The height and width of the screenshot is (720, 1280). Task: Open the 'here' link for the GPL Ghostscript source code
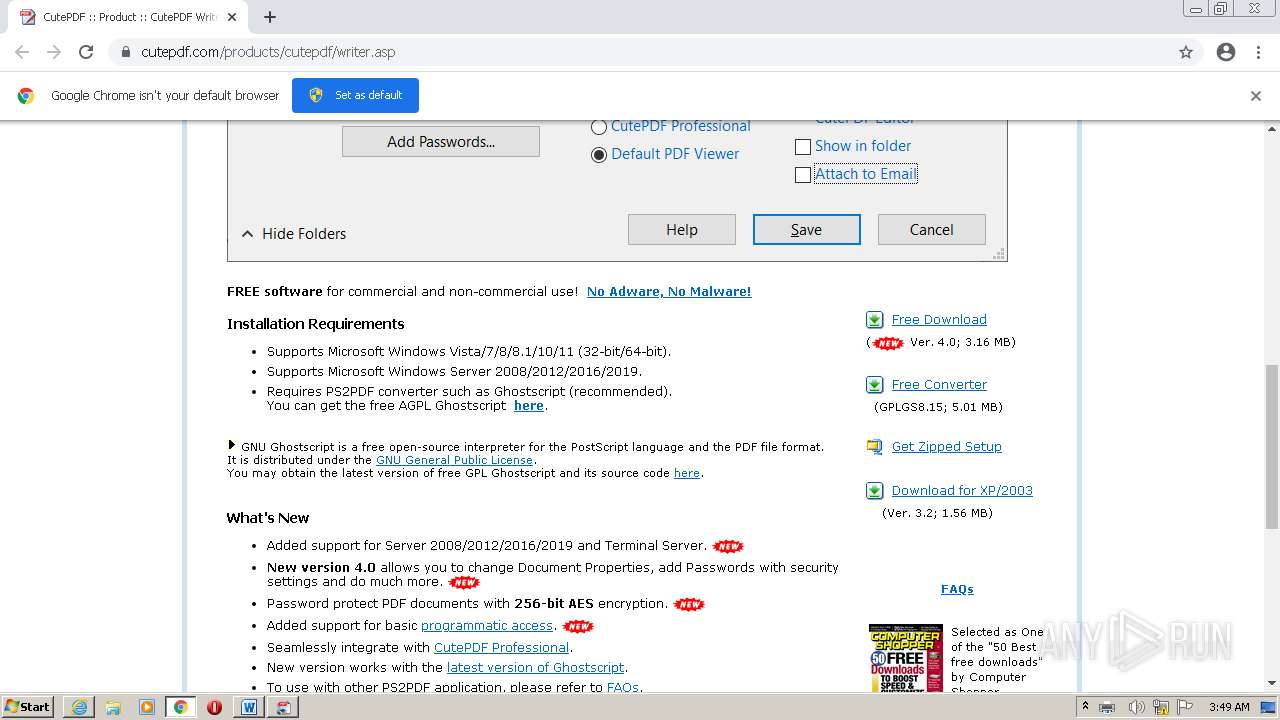(x=687, y=473)
